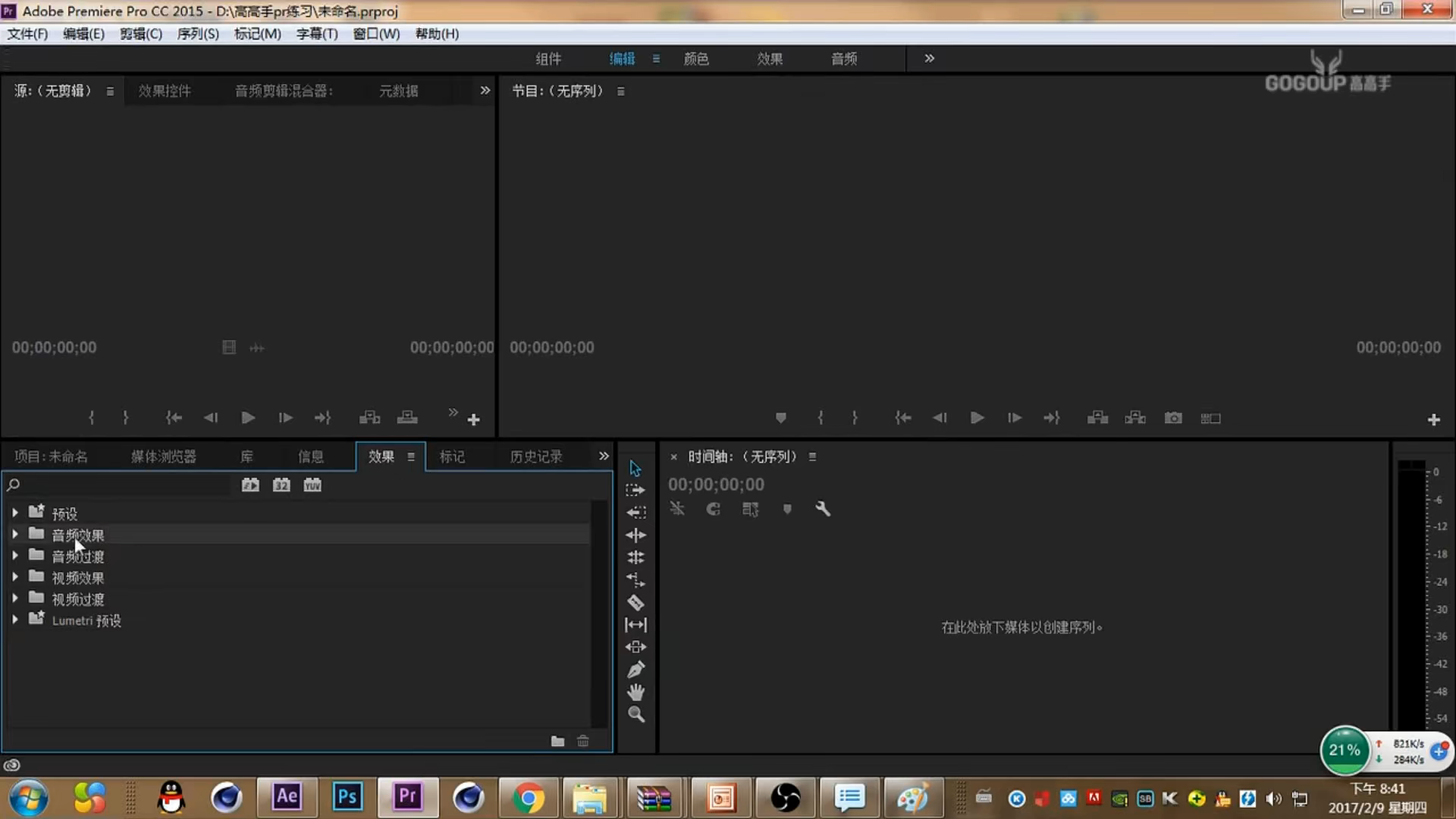Play program monitor
Screen dimensions: 1456x819
pos(977,418)
